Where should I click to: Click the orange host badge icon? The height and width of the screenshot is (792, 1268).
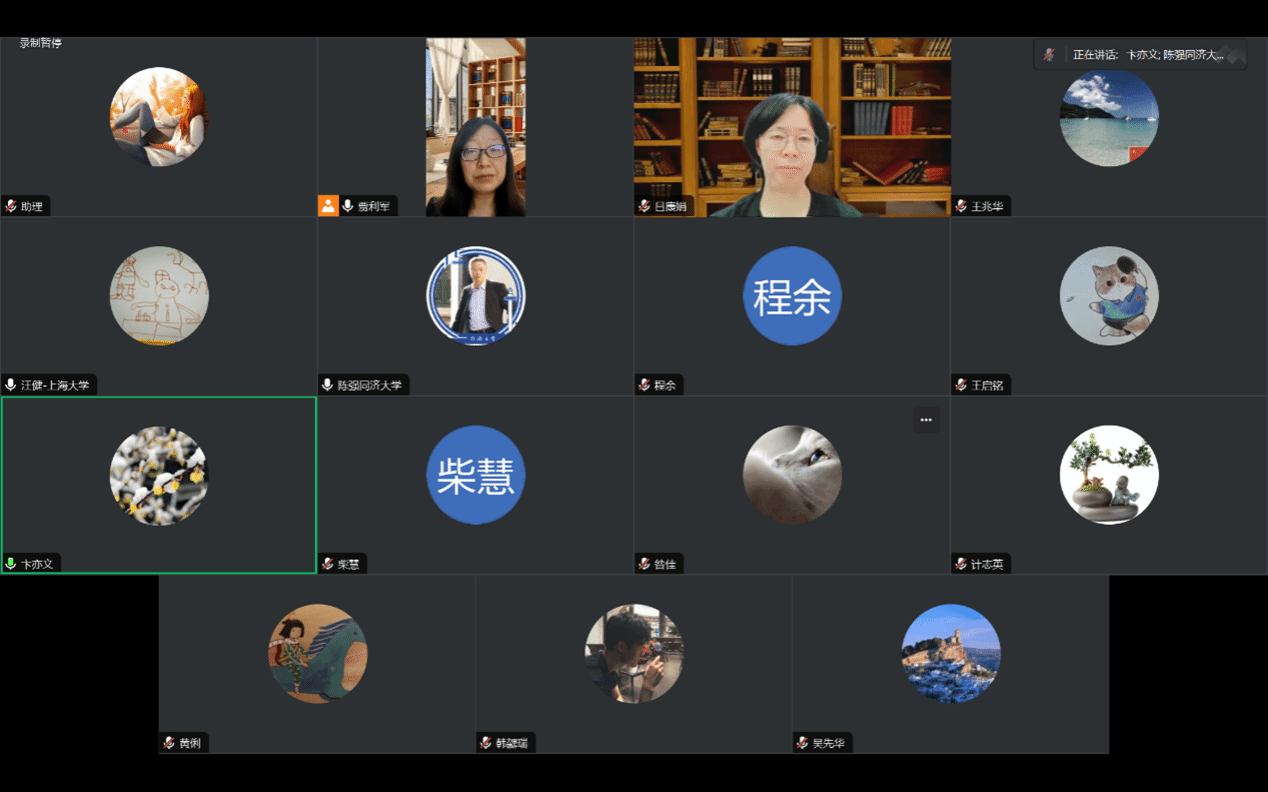328,206
